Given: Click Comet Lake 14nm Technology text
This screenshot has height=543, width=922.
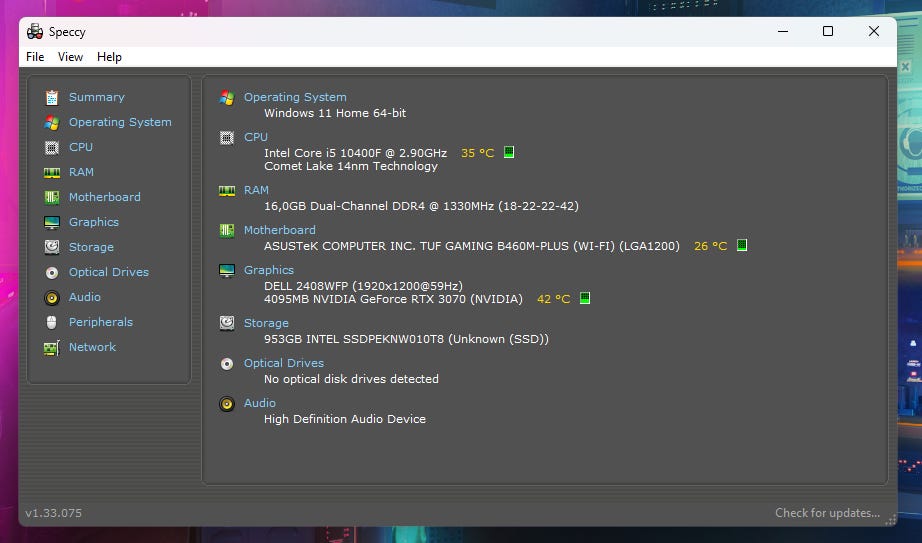Looking at the screenshot, I should pyautogui.click(x=351, y=166).
